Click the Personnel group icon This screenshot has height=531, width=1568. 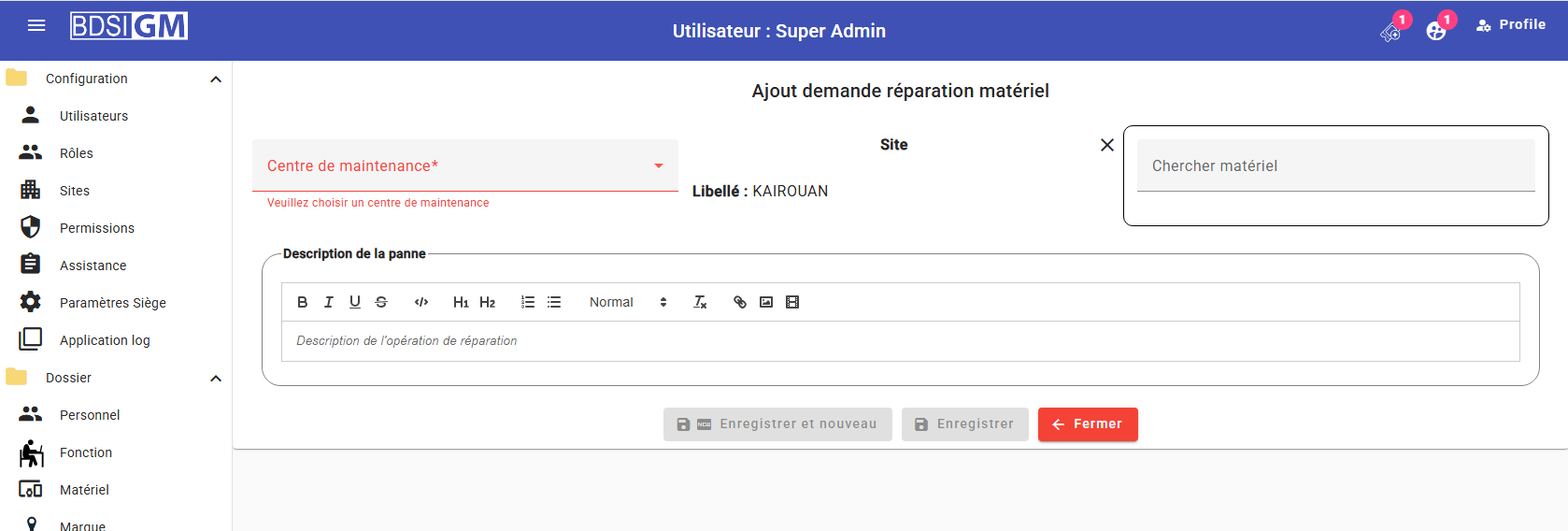31,414
